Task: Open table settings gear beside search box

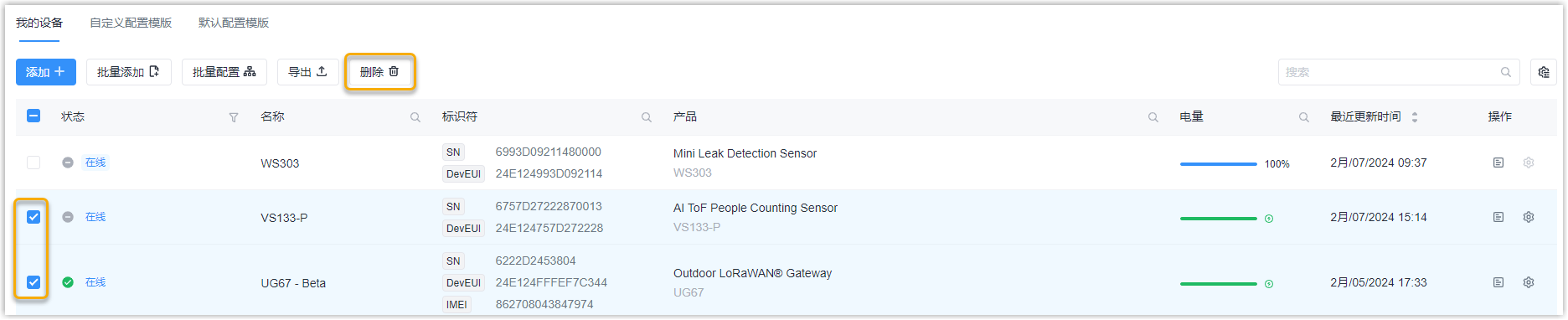Action: [1544, 72]
